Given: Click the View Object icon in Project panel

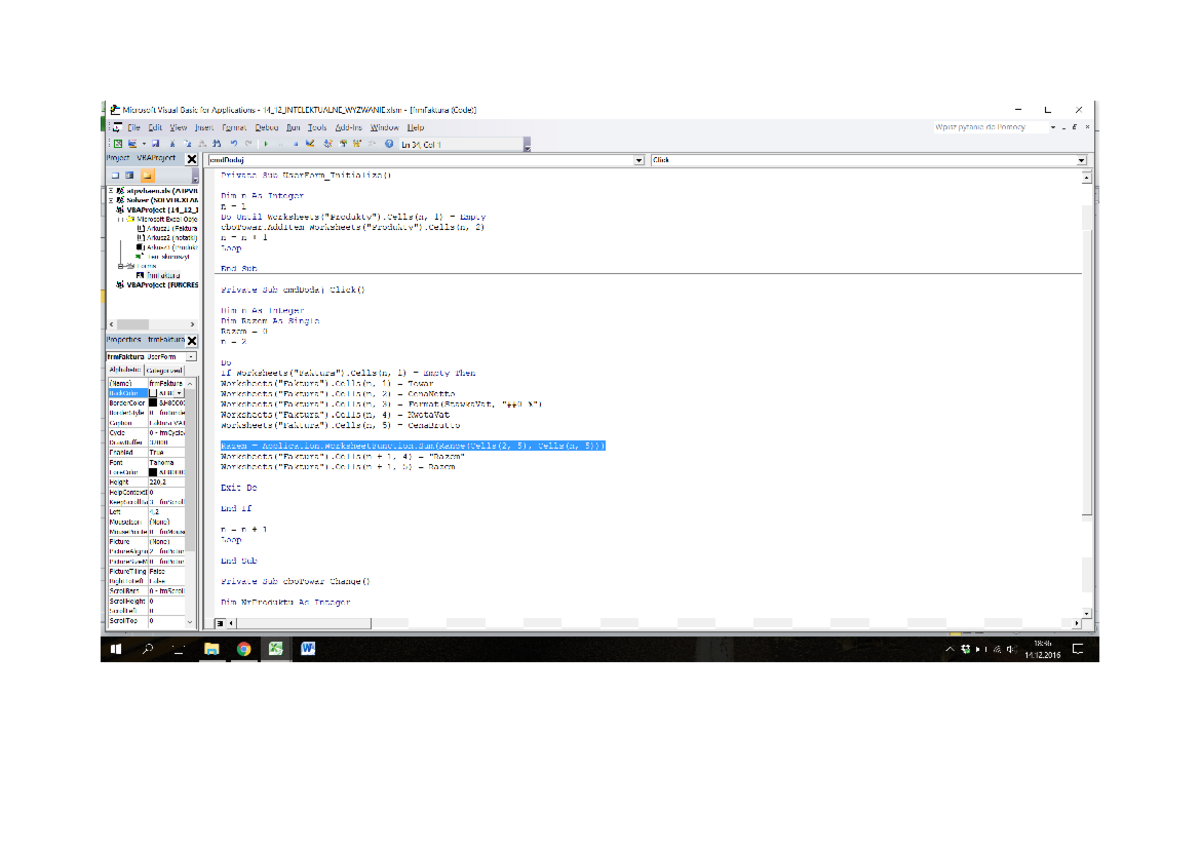Looking at the screenshot, I should coord(129,175).
